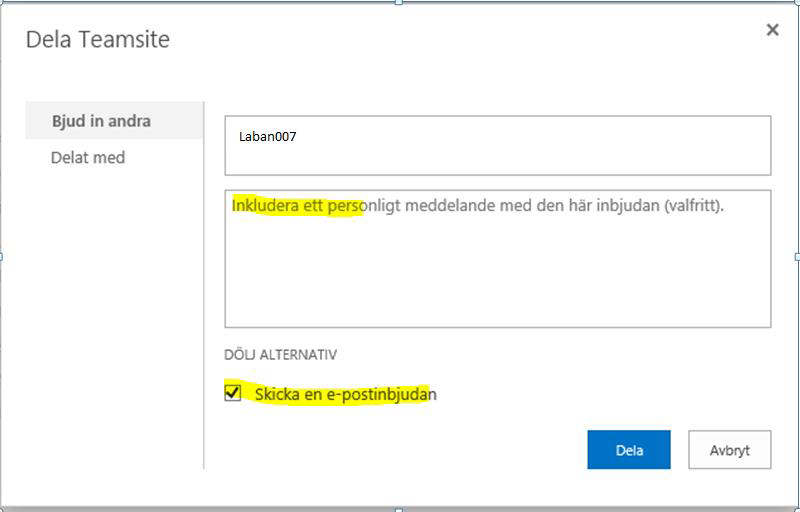Click the black checkmark in the email invitation box
This screenshot has height=512, width=800.
tap(233, 392)
